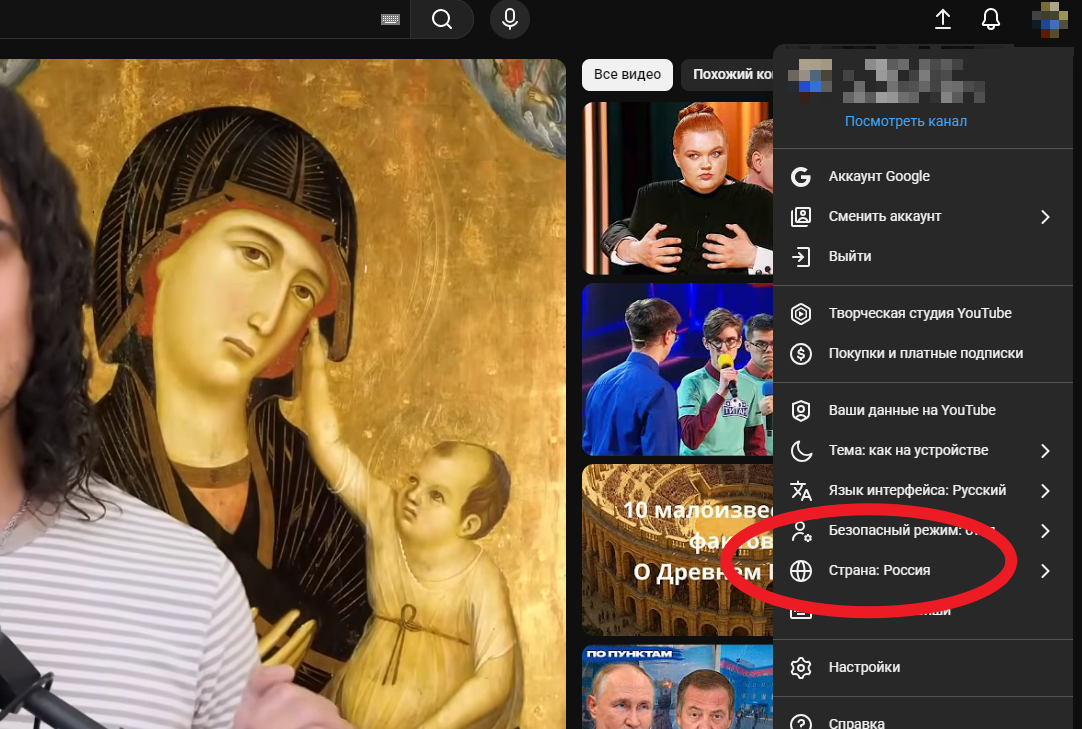
Task: Click the globe country icon
Action: [x=800, y=571]
